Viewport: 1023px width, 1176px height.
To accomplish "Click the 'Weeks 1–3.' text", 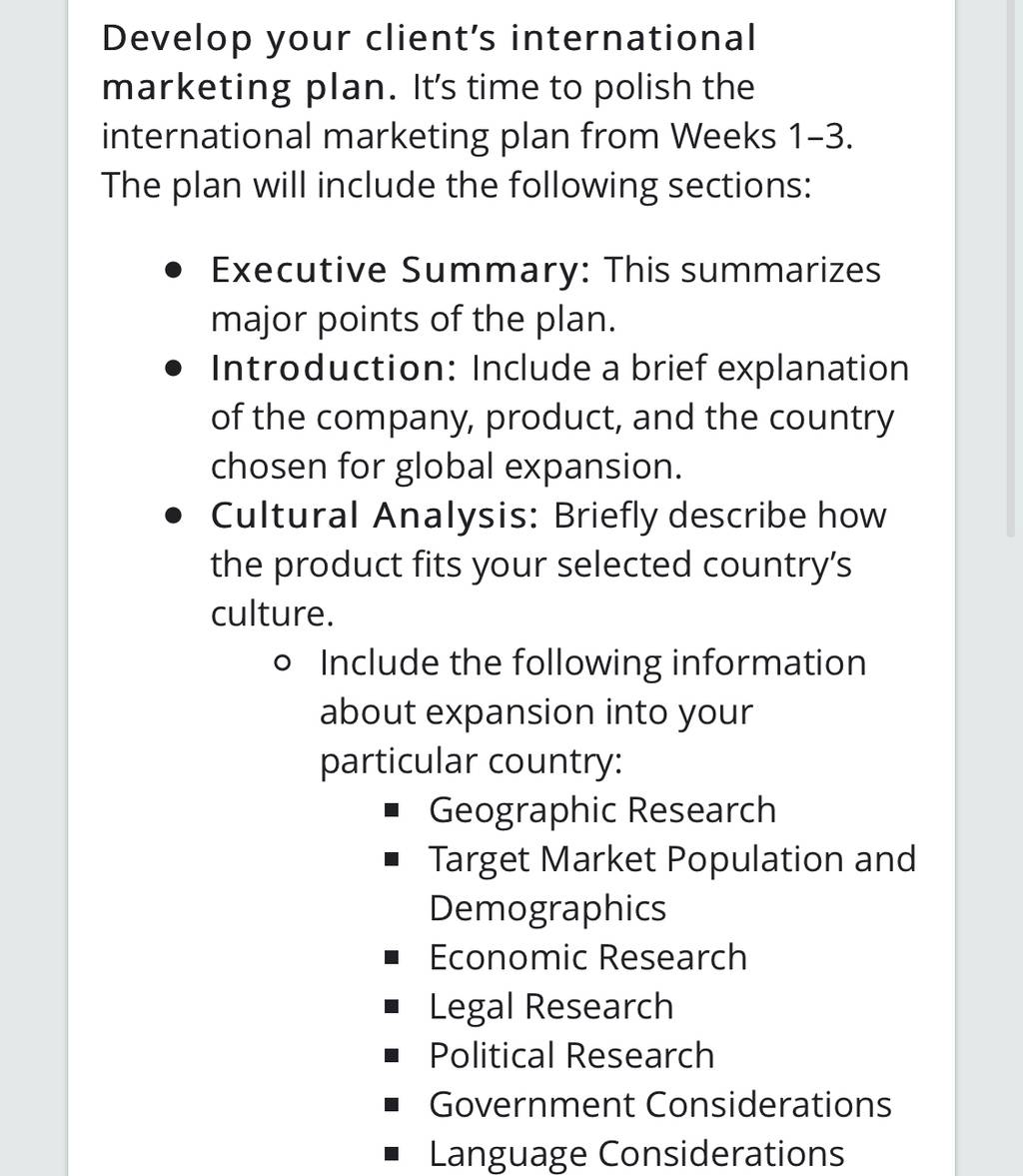I will point(761,137).
